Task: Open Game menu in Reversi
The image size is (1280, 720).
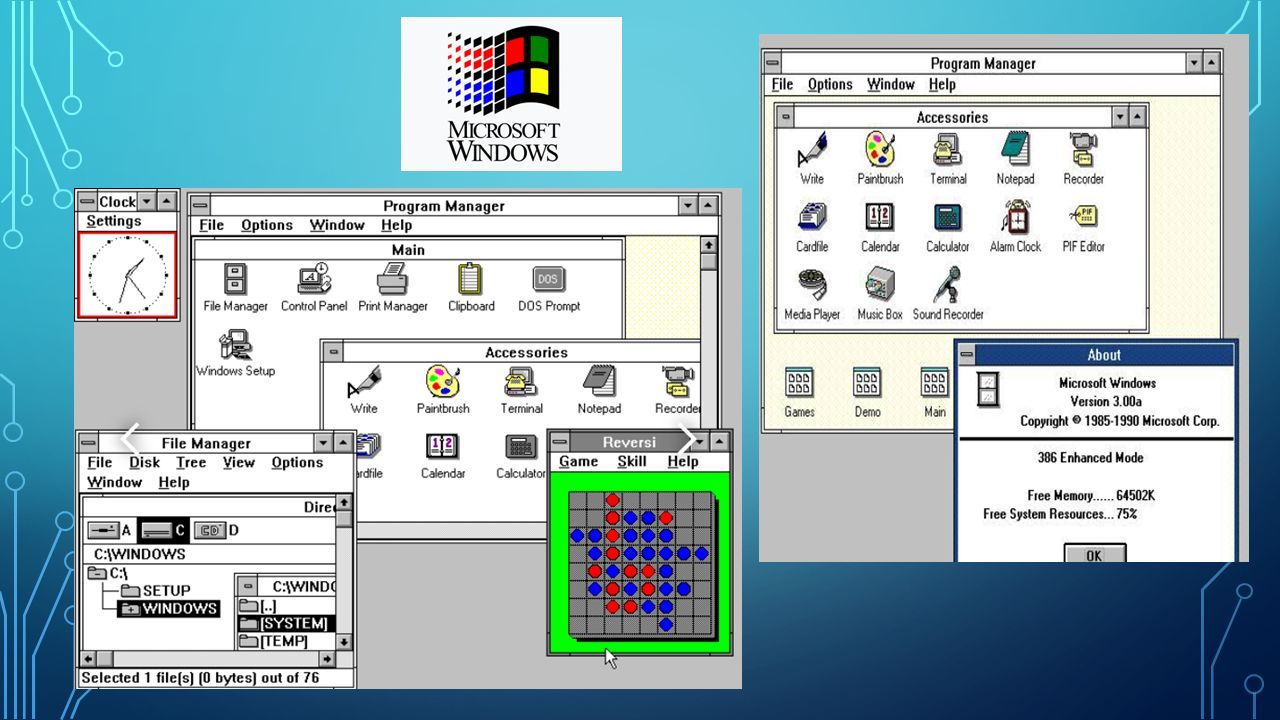Action: [x=578, y=462]
